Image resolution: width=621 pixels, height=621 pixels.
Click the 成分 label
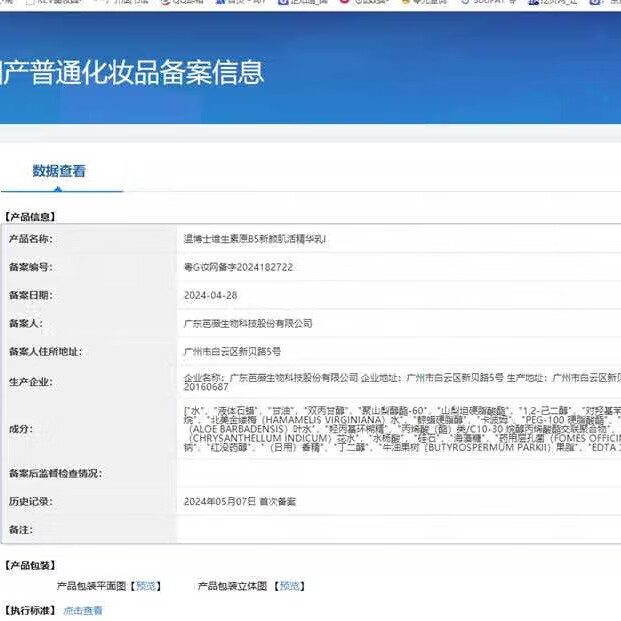21,429
